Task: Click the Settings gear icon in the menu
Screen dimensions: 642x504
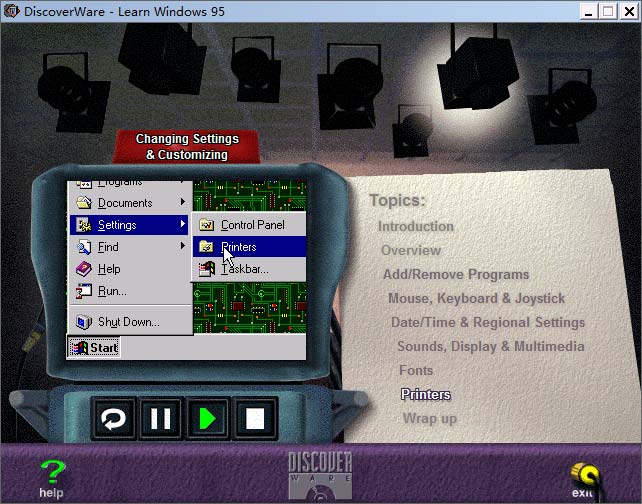Action: pos(84,225)
